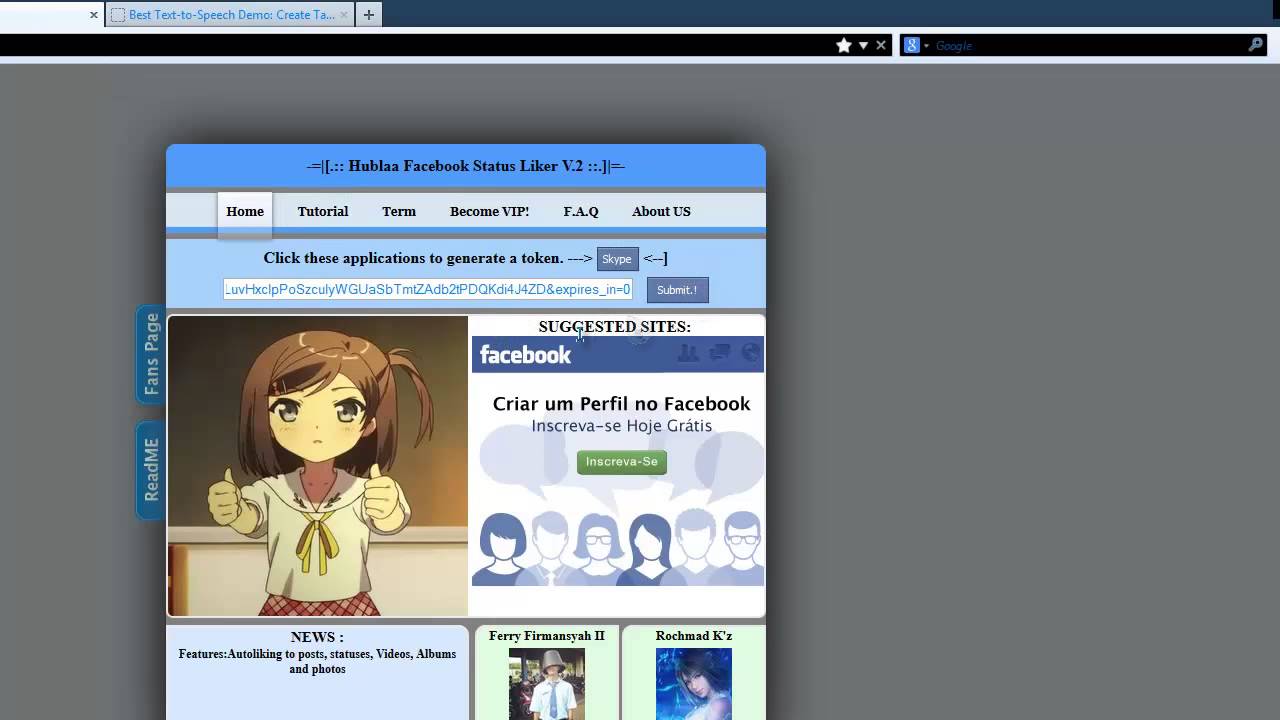Screen dimensions: 1280x720
Task: Click Ferry Firmansyah II profile picture
Action: (547, 684)
